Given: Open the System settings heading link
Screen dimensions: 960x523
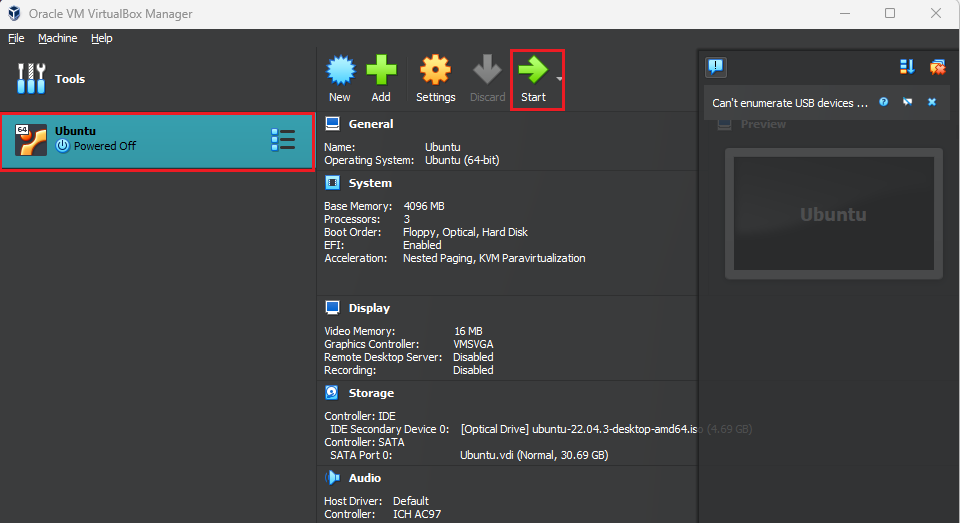Looking at the screenshot, I should point(370,183).
